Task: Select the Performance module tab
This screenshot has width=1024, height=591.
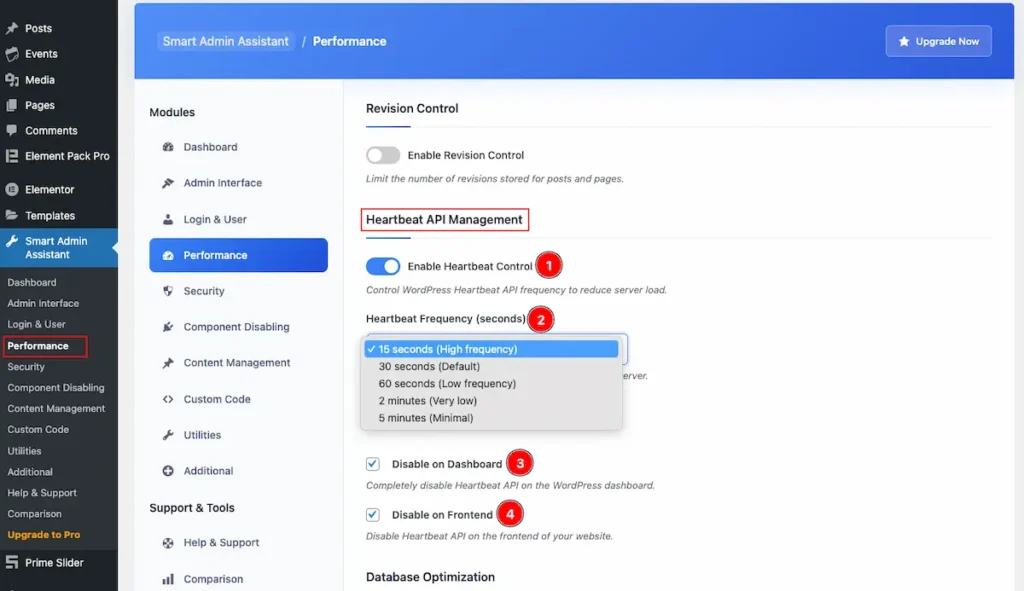Action: coord(238,255)
